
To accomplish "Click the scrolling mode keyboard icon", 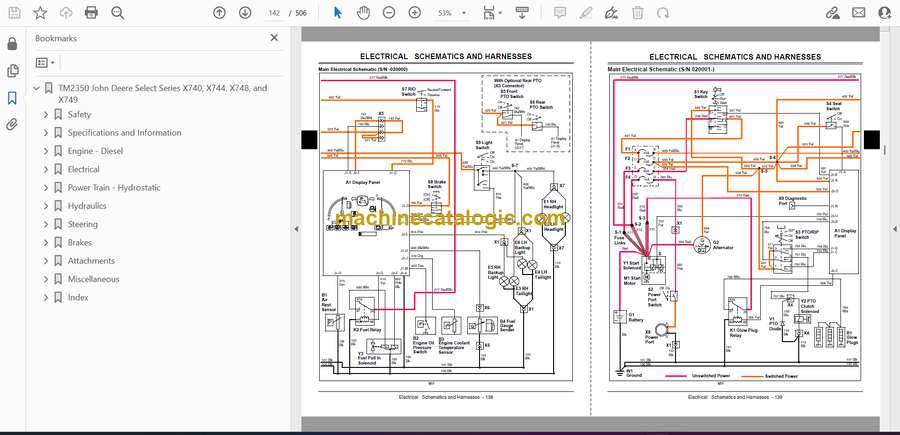I will [x=522, y=13].
